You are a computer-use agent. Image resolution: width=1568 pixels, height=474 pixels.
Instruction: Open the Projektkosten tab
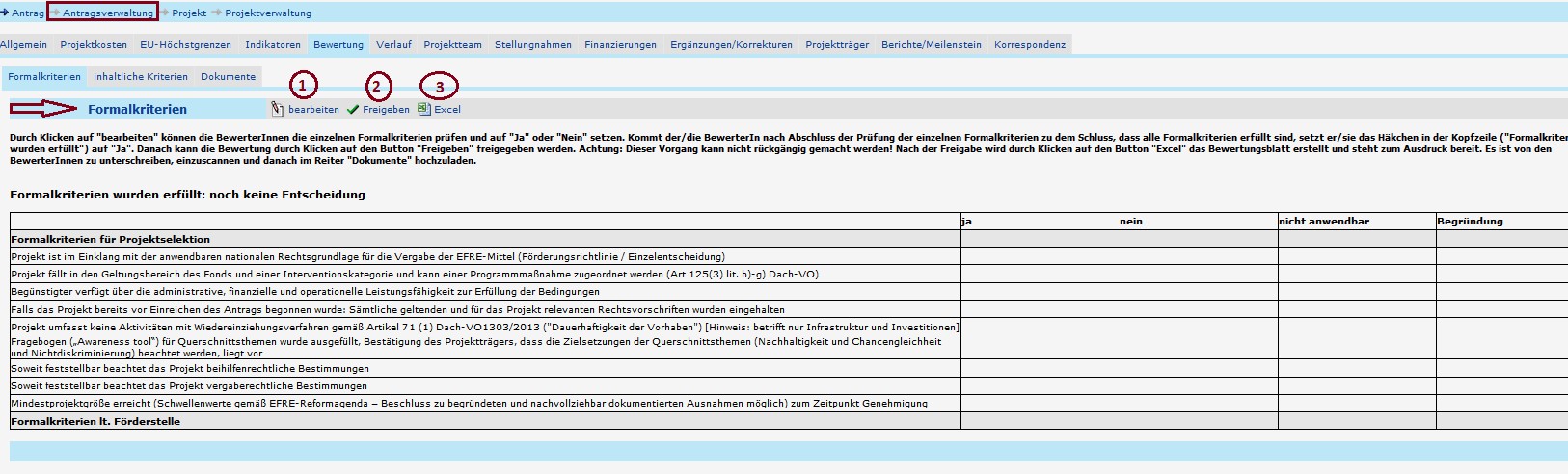[94, 45]
